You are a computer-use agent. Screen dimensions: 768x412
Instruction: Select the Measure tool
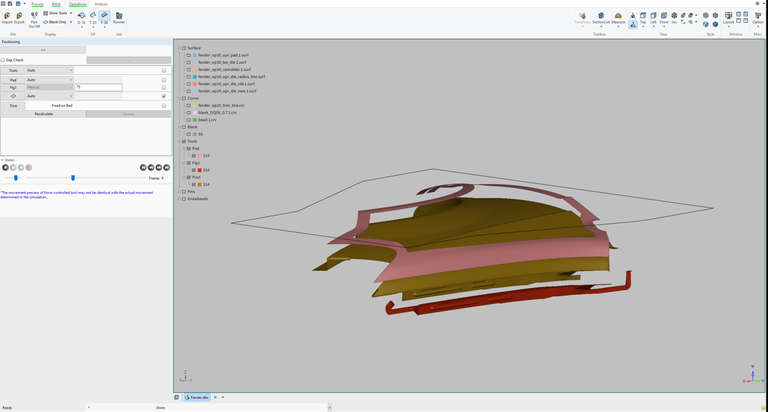click(618, 16)
